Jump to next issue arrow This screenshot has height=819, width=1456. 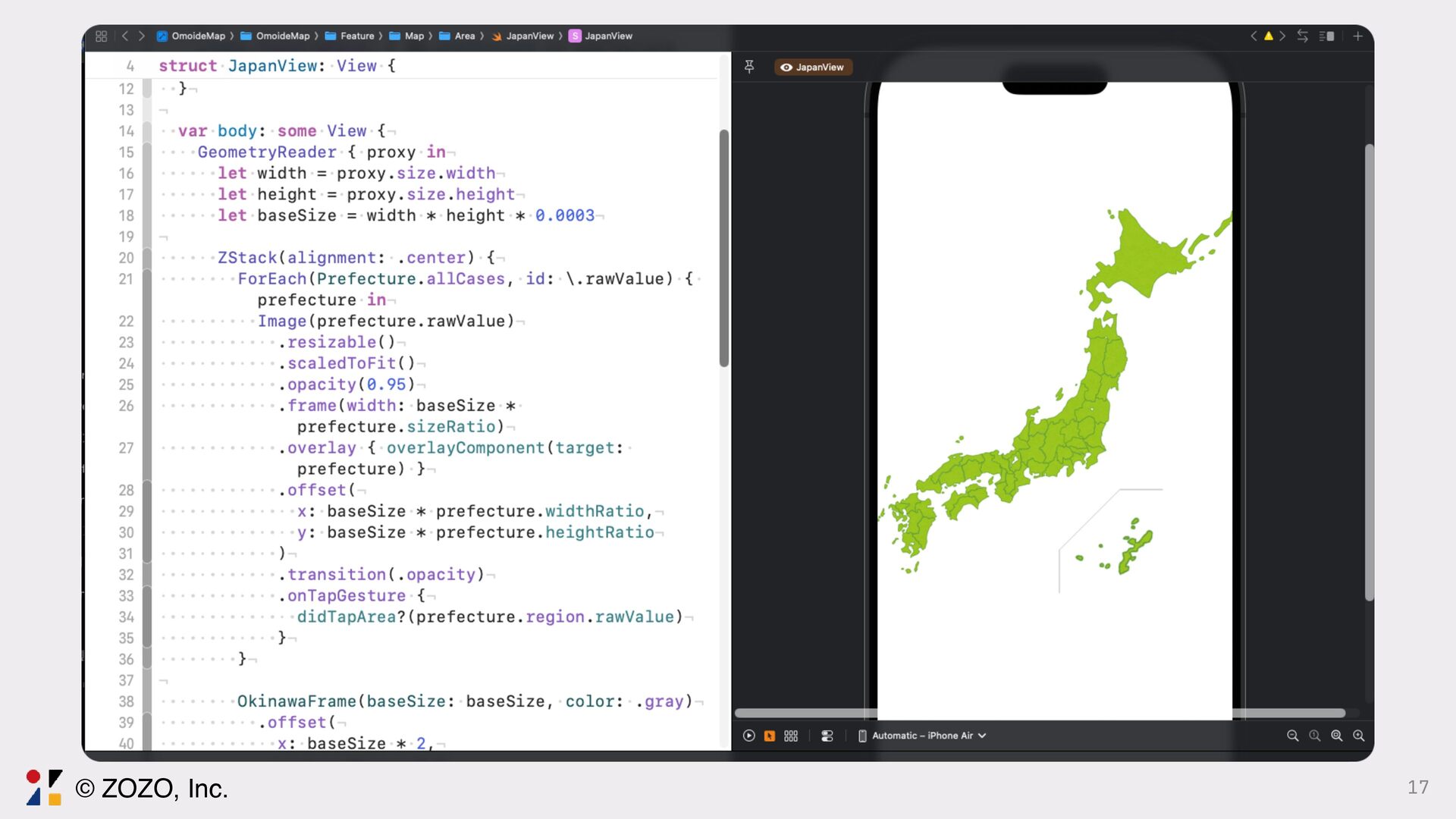1282,36
